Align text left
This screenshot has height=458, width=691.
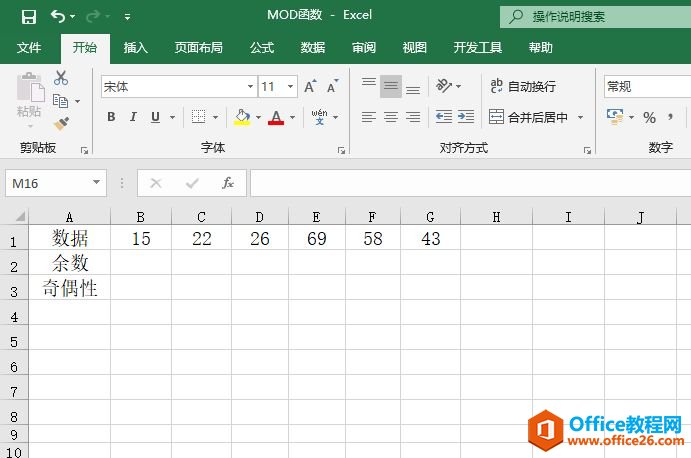pos(369,117)
